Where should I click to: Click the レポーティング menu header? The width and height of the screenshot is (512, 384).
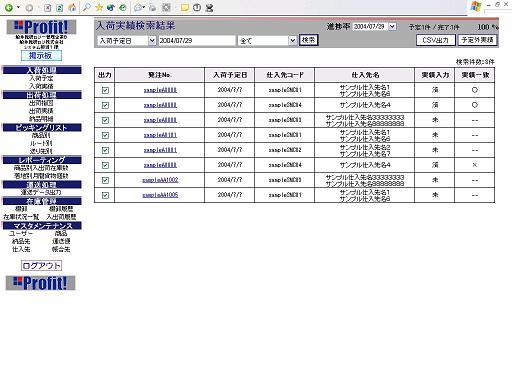tap(42, 160)
